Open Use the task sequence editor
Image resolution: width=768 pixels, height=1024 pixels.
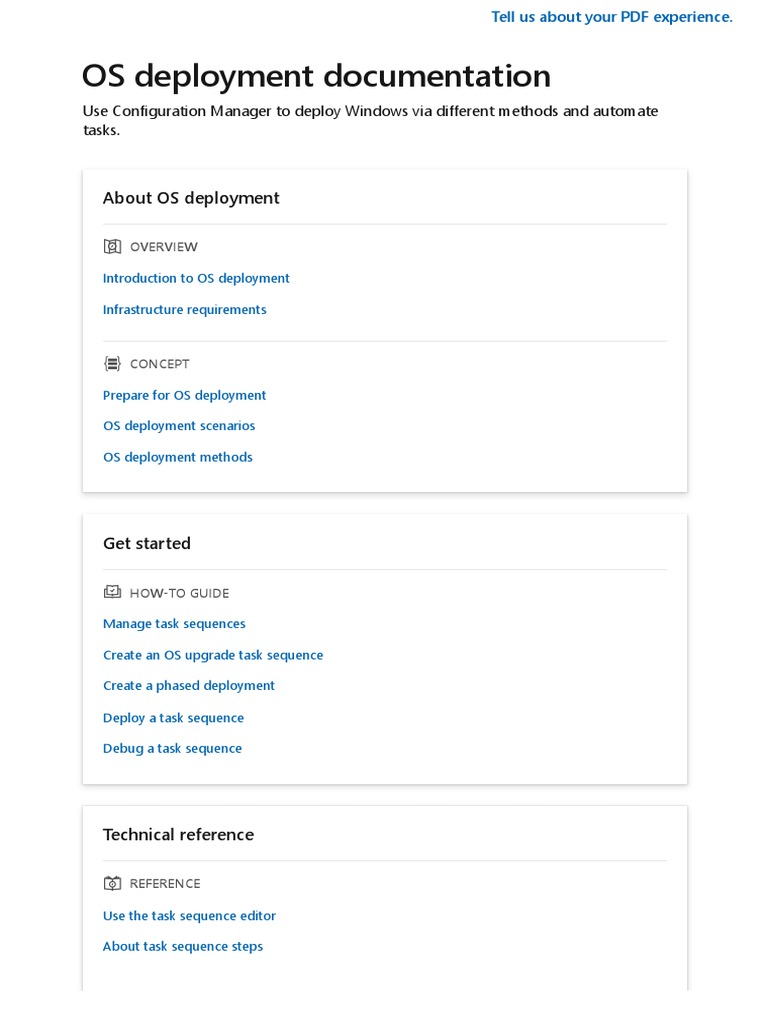coord(189,916)
